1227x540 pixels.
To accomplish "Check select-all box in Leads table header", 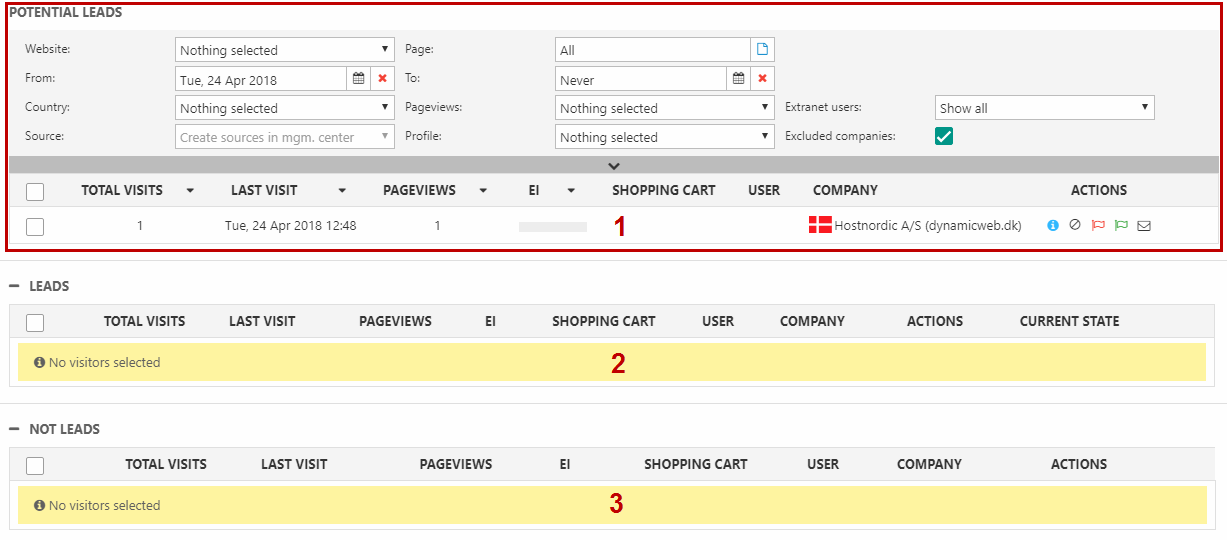I will (x=35, y=322).
